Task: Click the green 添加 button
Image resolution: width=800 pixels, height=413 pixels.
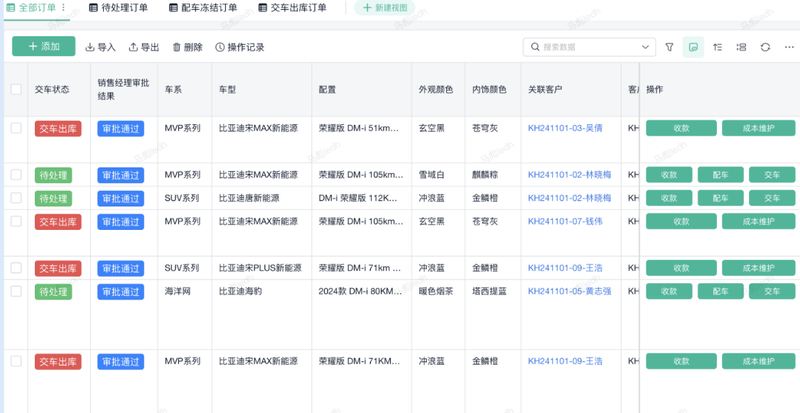Action: tap(43, 46)
